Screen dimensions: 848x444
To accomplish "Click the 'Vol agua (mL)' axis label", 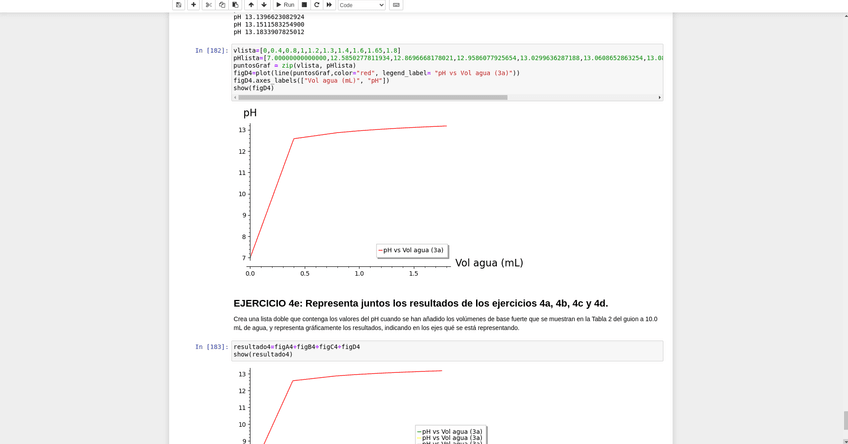I will click(x=489, y=263).
